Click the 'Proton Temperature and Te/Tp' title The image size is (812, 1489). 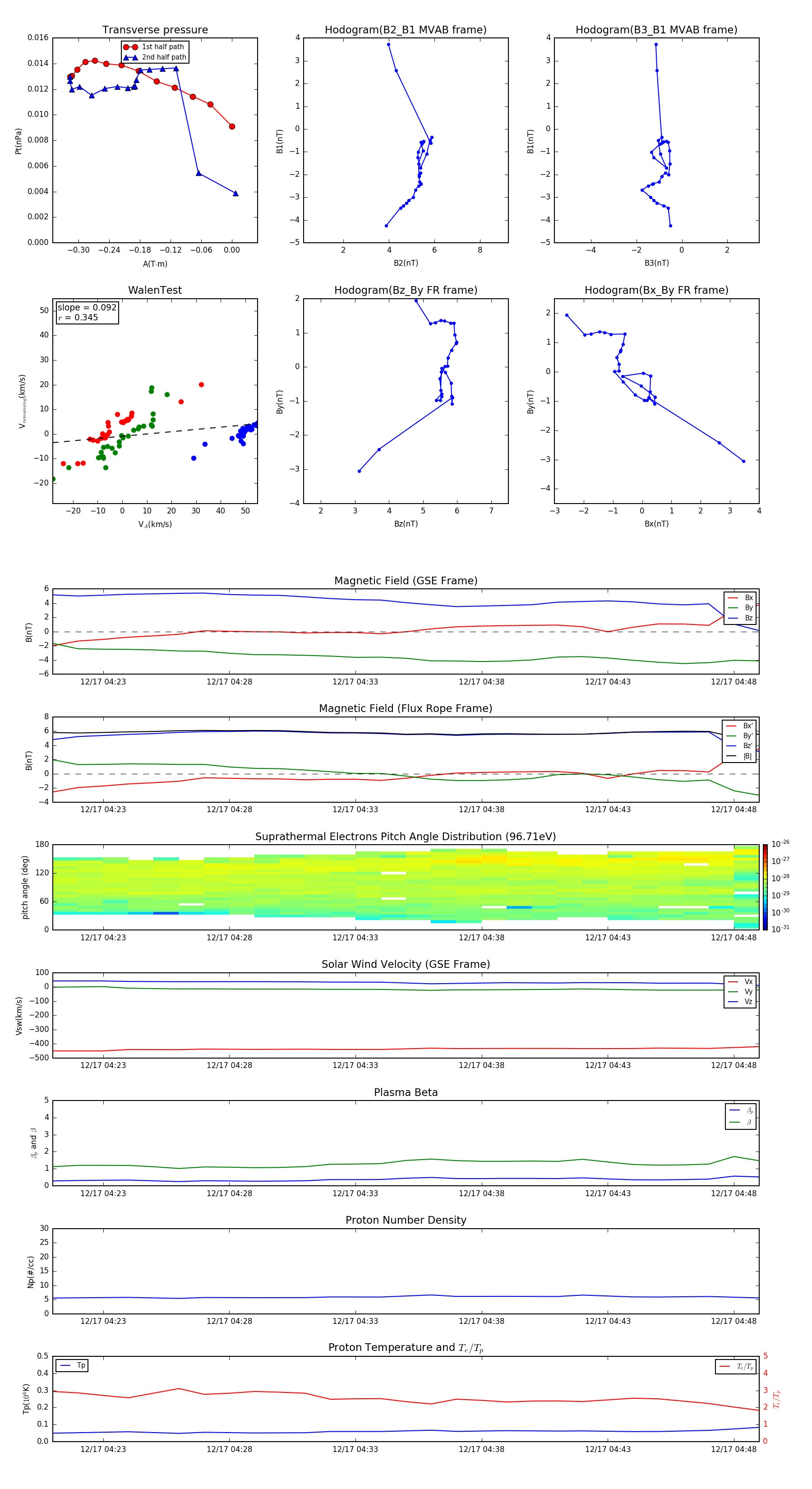406,1348
